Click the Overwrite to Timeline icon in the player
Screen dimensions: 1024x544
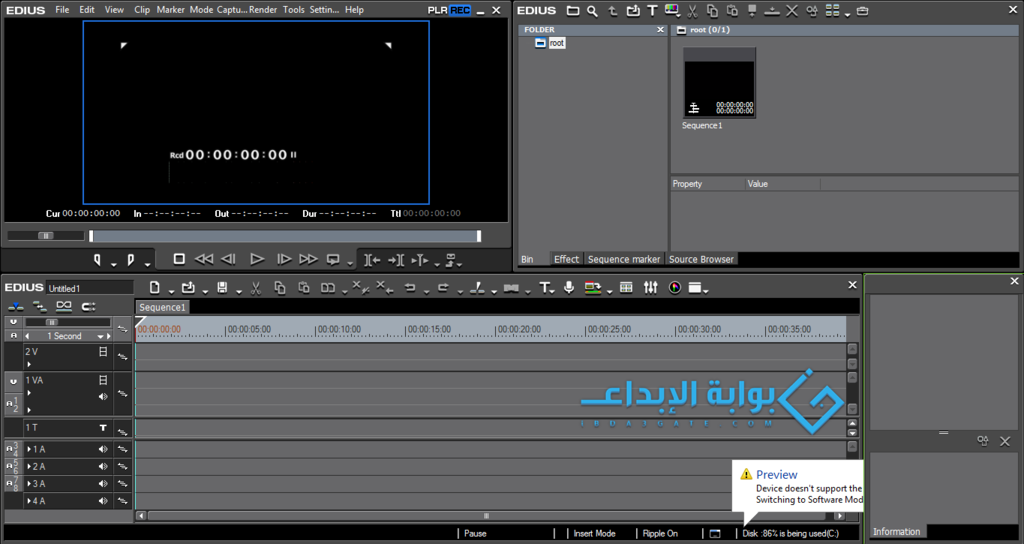396,260
